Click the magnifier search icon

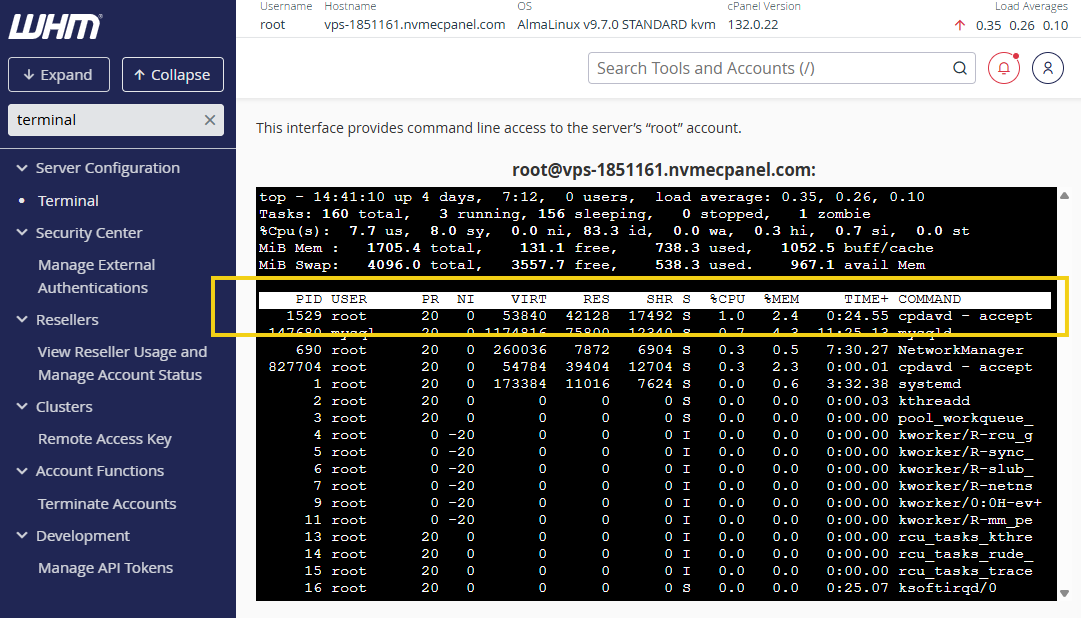[x=959, y=68]
